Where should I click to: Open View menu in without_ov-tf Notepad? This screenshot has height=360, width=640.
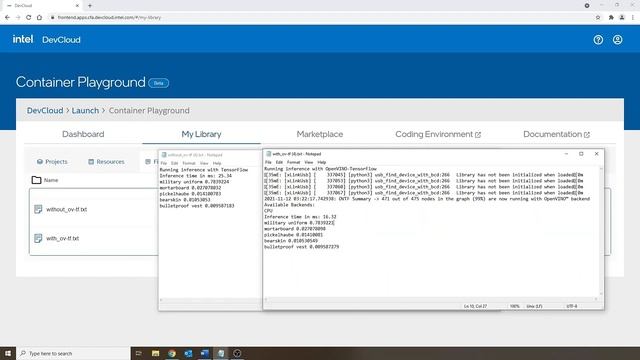click(x=204, y=163)
